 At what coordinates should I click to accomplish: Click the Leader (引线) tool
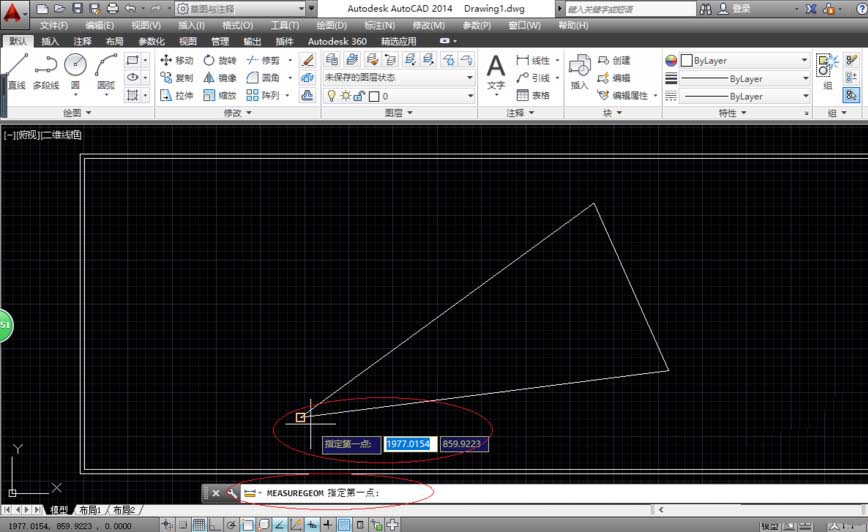(x=533, y=78)
